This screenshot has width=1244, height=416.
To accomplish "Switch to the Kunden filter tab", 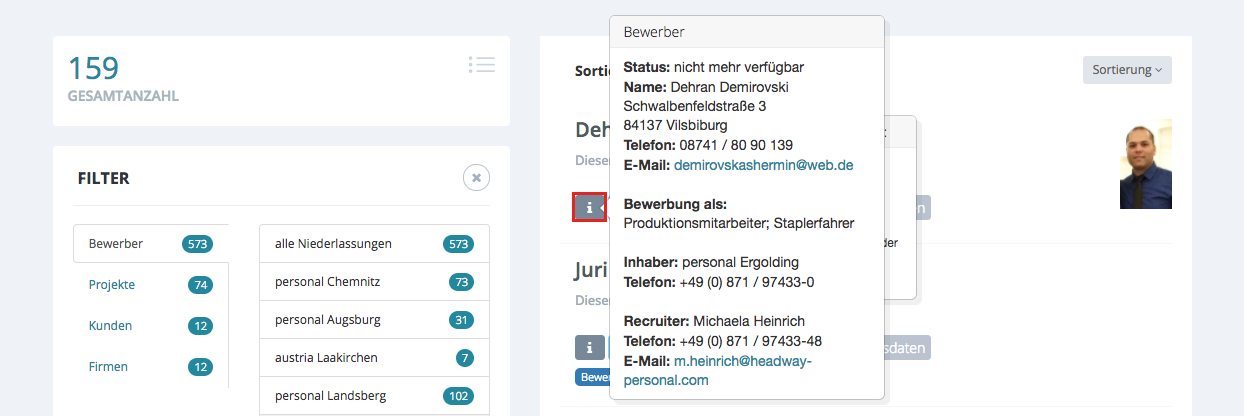I will point(110,326).
